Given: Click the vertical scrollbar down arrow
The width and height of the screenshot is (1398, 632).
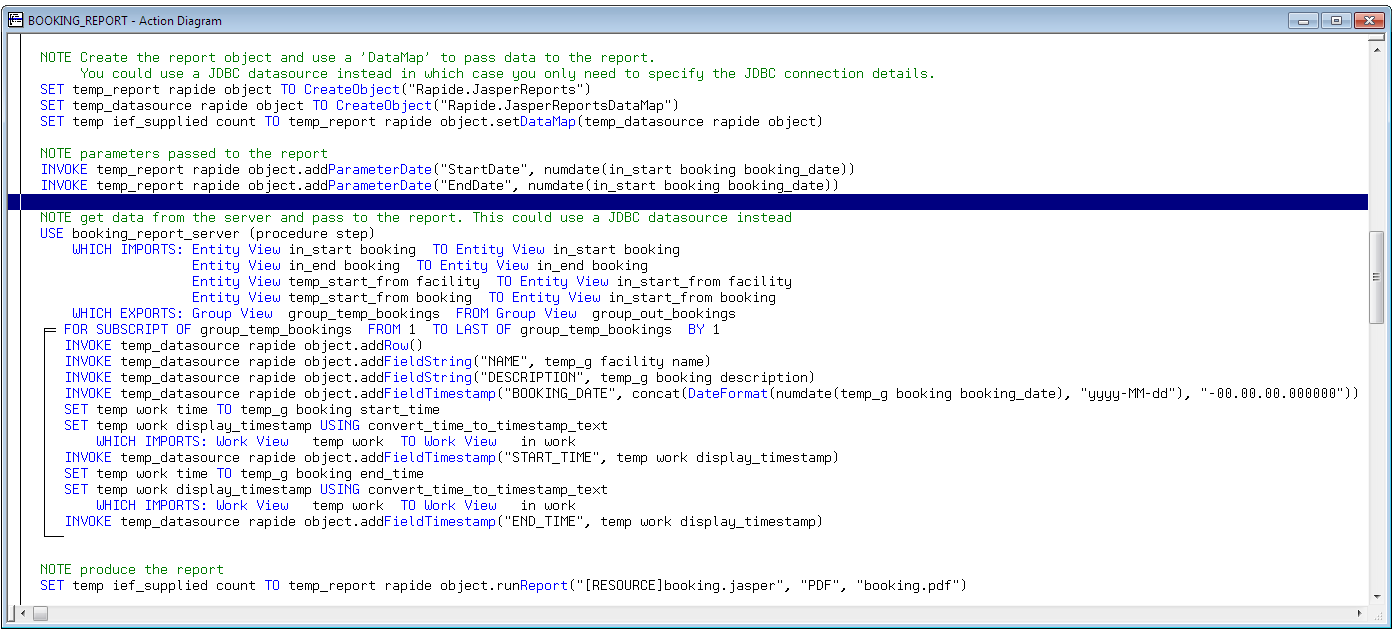Looking at the screenshot, I should (1377, 596).
